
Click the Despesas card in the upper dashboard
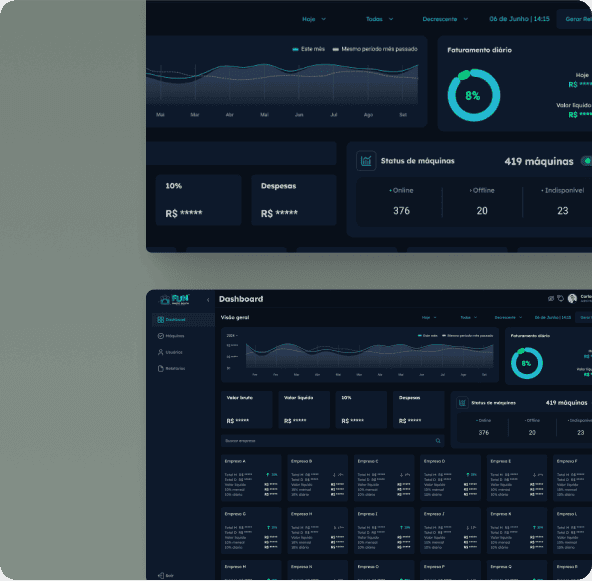[x=294, y=200]
